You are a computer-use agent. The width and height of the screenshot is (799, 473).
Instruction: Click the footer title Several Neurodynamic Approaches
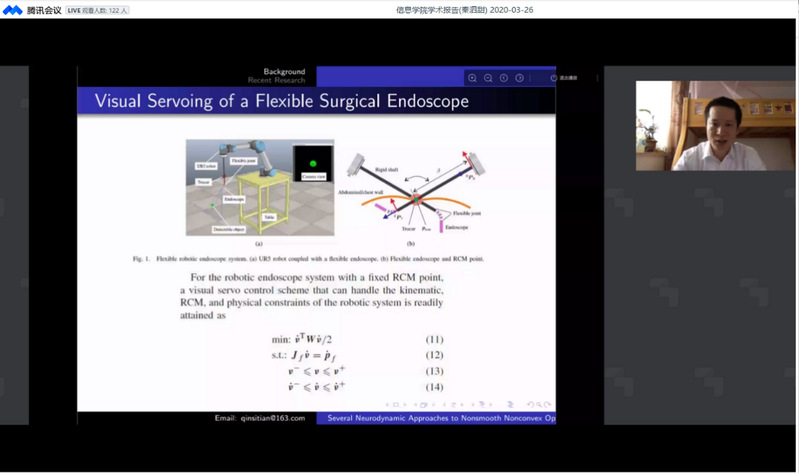pos(441,418)
